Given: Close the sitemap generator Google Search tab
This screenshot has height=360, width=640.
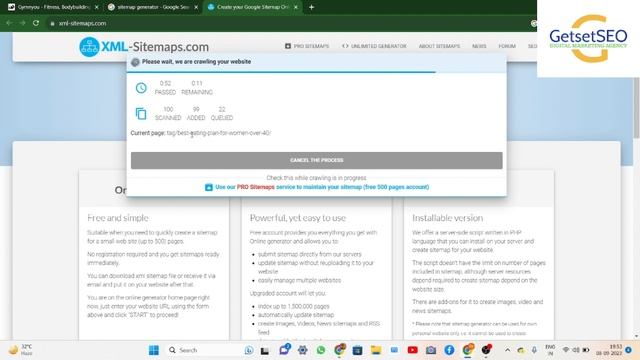Looking at the screenshot, I should (x=196, y=7).
